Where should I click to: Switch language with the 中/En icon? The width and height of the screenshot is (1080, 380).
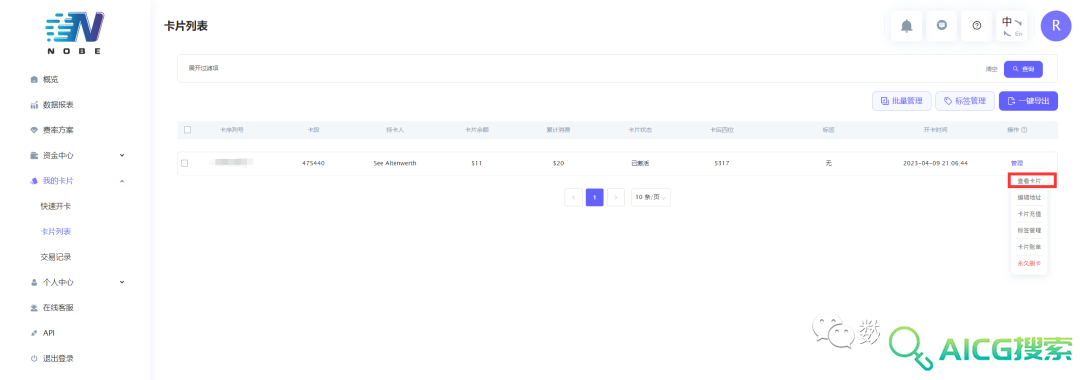tap(1012, 26)
